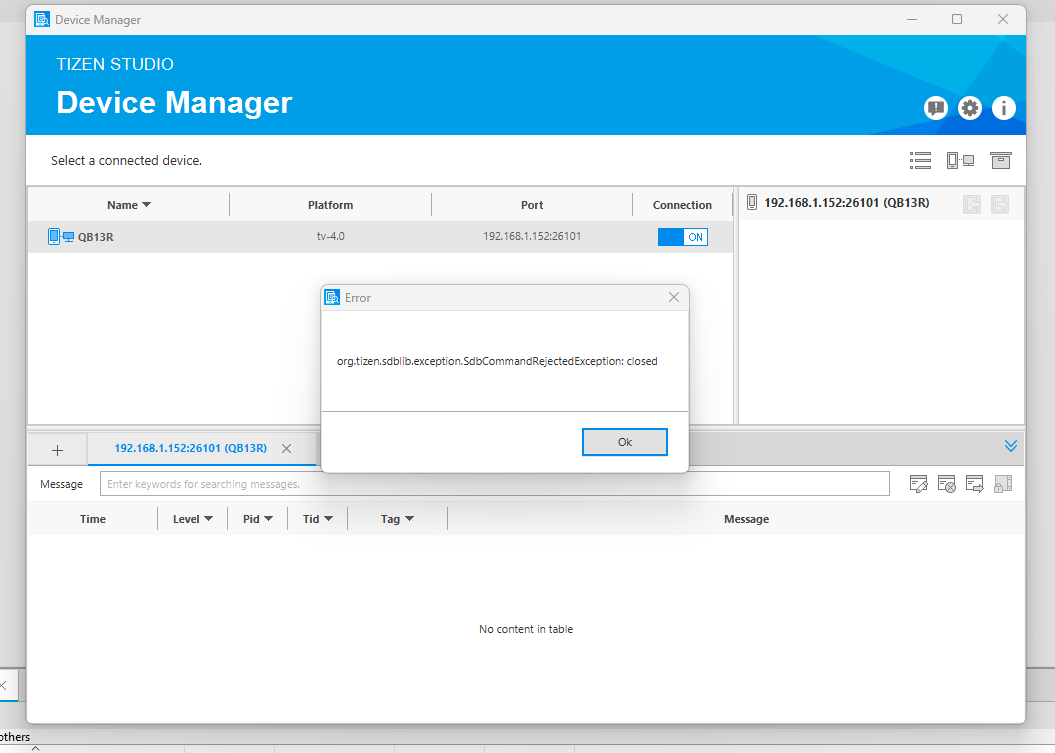Open the info about icon
The width and height of the screenshot is (1055, 753).
(x=1003, y=108)
